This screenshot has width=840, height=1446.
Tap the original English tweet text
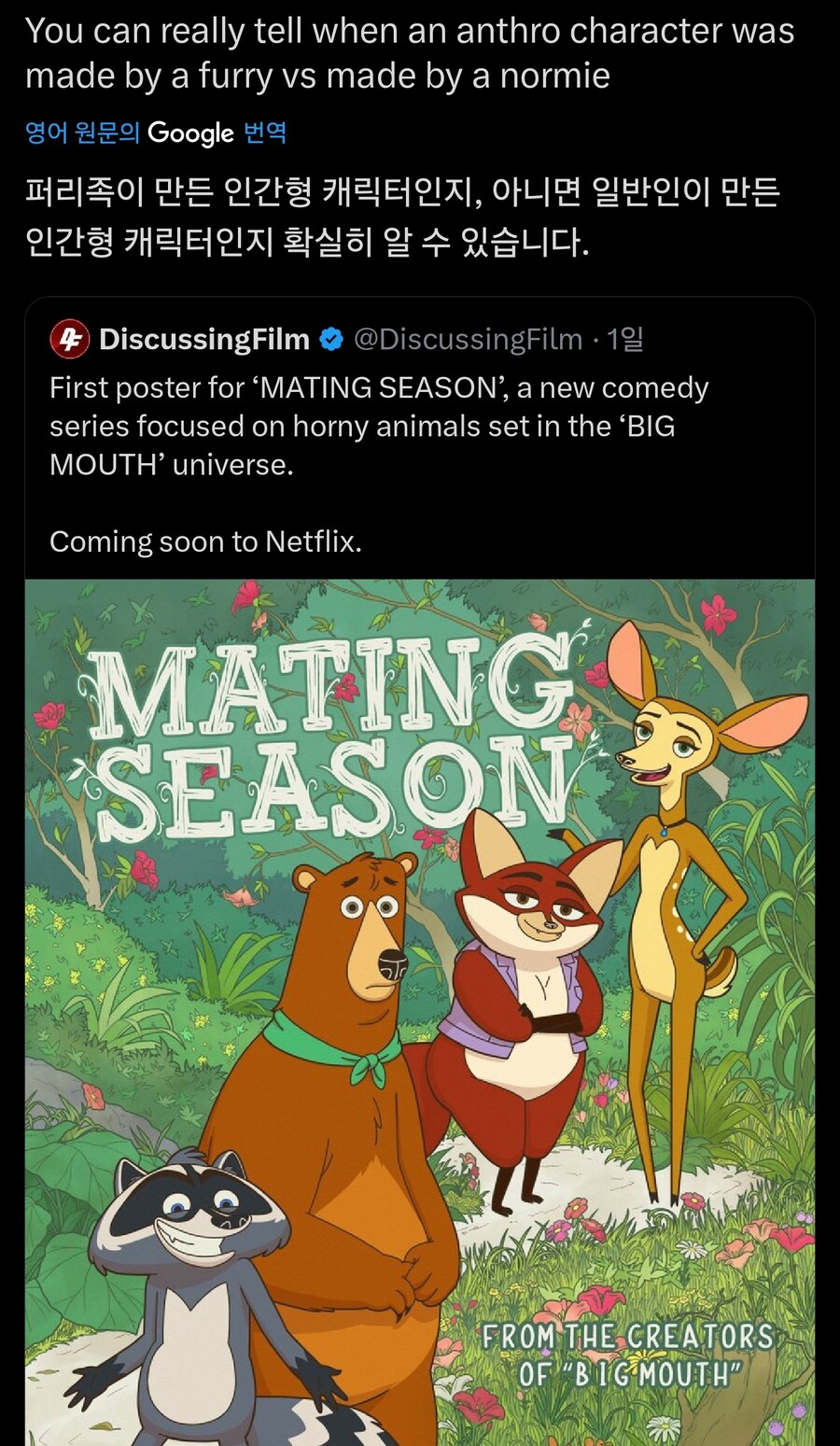click(410, 53)
